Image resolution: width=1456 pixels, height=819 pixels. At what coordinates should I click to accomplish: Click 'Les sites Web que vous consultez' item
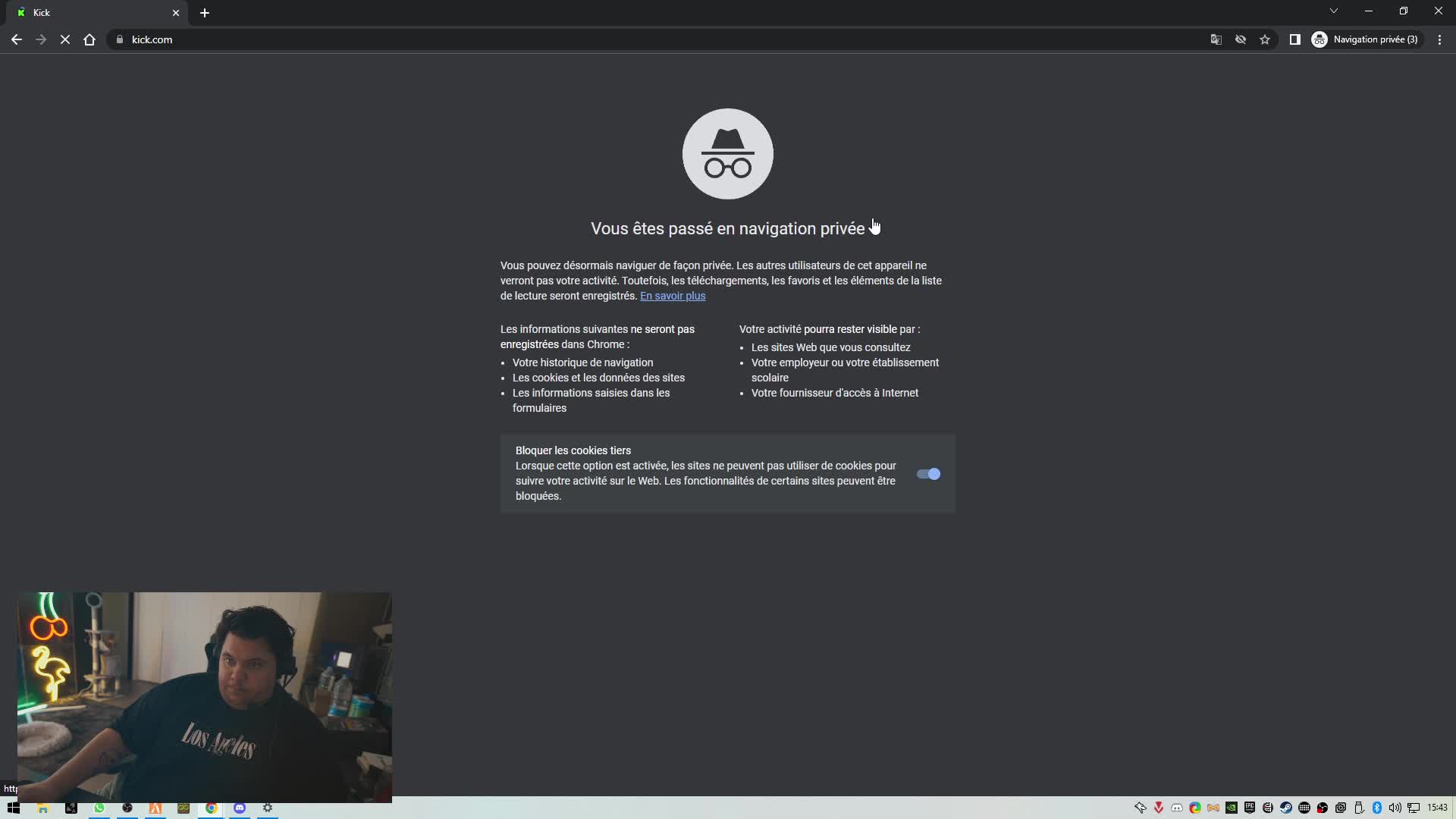click(x=830, y=347)
